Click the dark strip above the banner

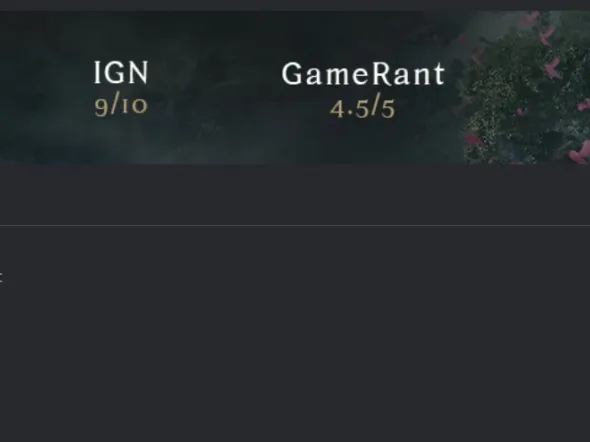(x=295, y=5)
